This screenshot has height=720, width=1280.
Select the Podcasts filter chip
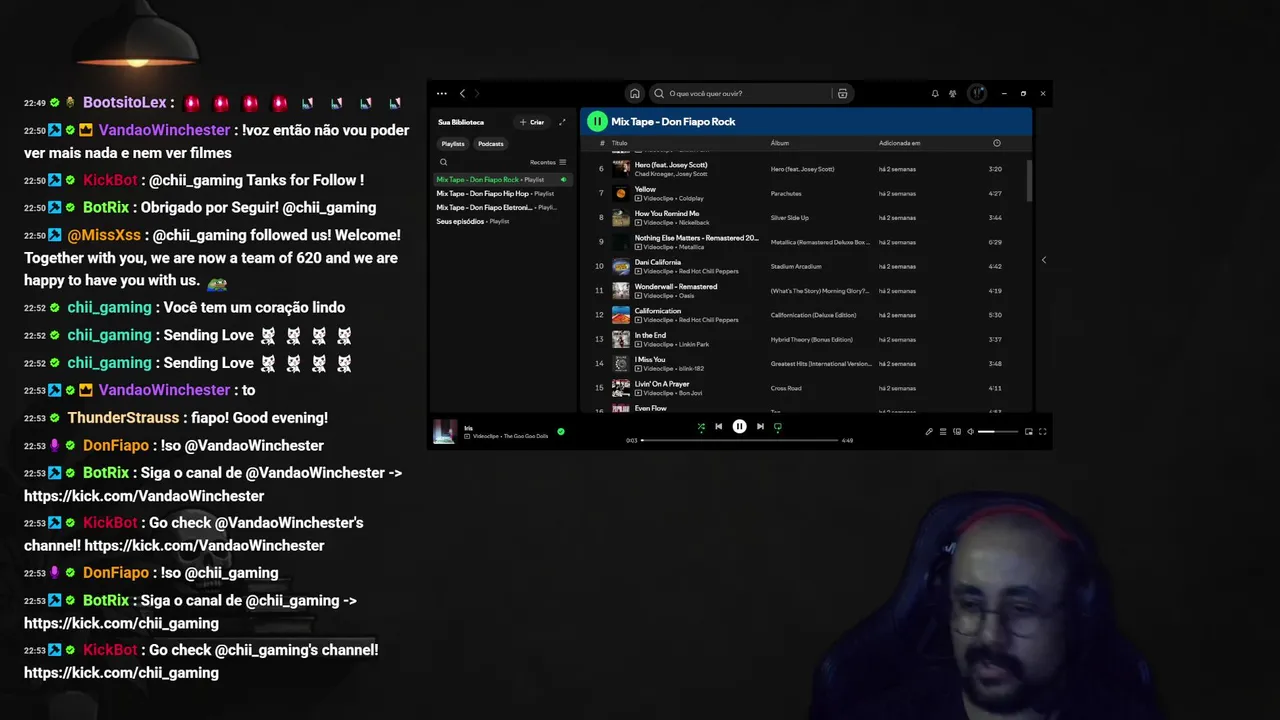click(491, 144)
